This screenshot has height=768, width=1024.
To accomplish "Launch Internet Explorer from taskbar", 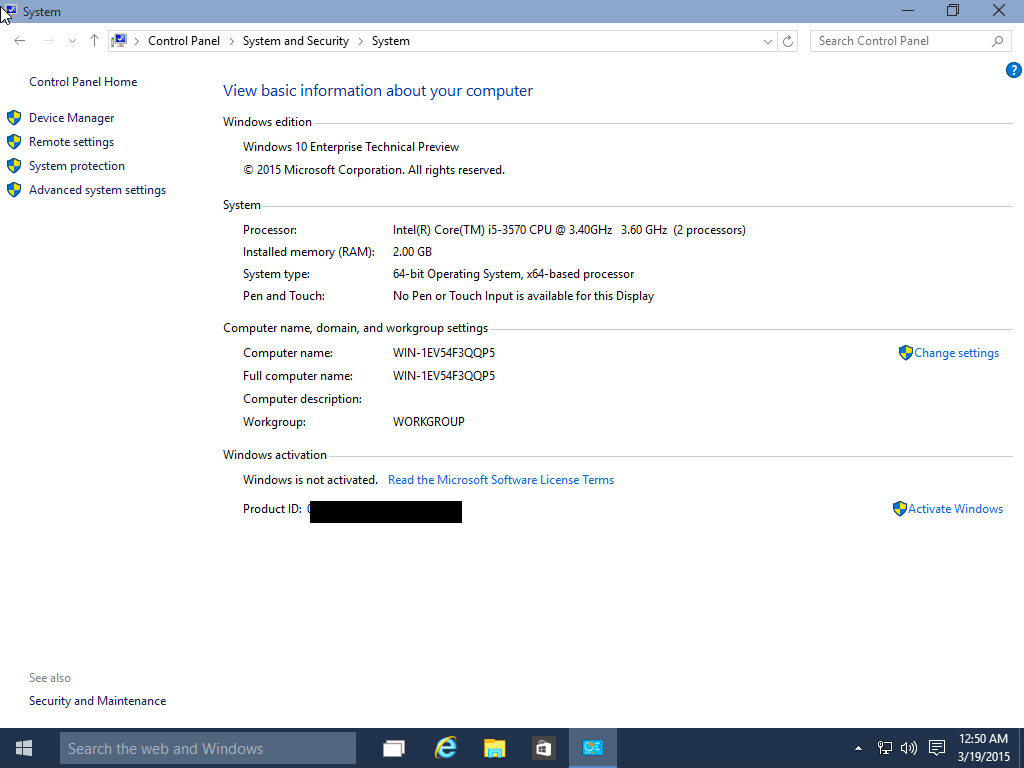I will [x=446, y=748].
